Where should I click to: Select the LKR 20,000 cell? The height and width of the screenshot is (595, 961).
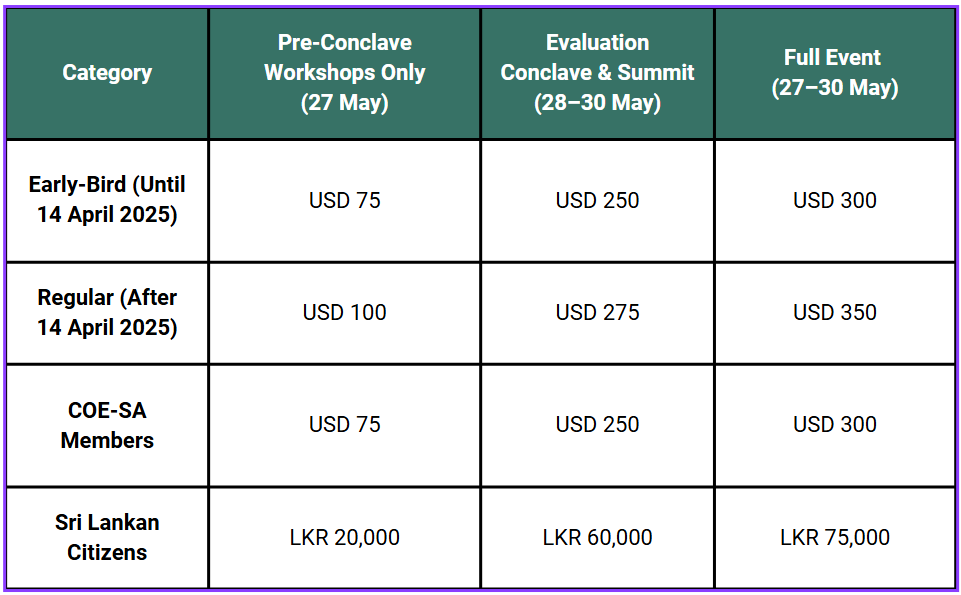tap(344, 537)
